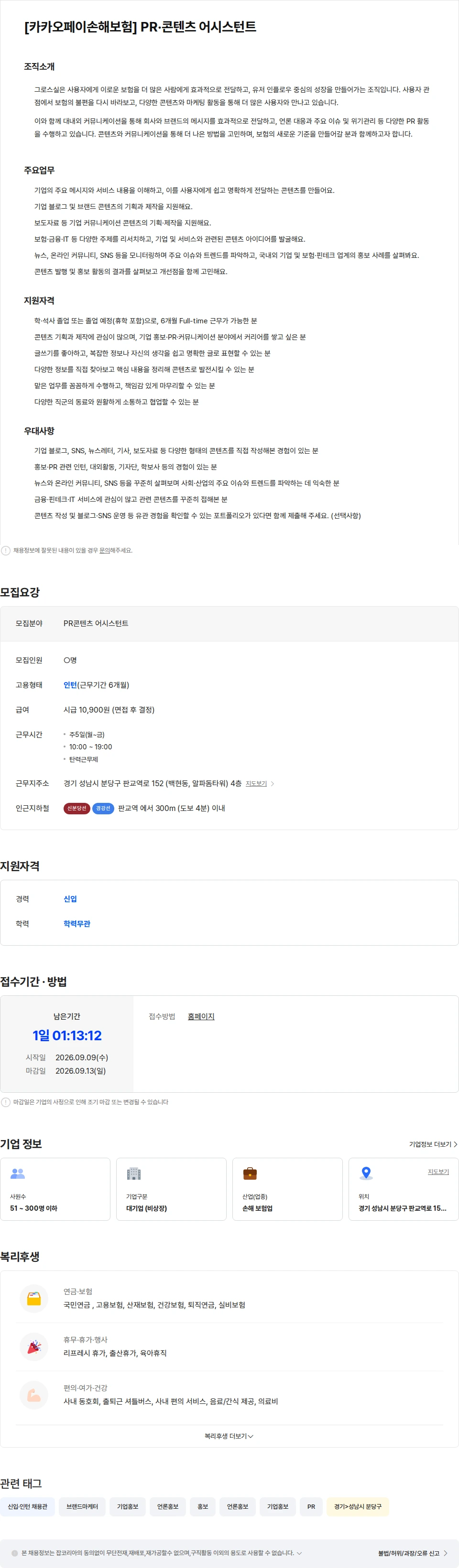The width and height of the screenshot is (459, 1568).
Task: Select the 경기>성남시 분당구 tag
Action: [358, 1506]
